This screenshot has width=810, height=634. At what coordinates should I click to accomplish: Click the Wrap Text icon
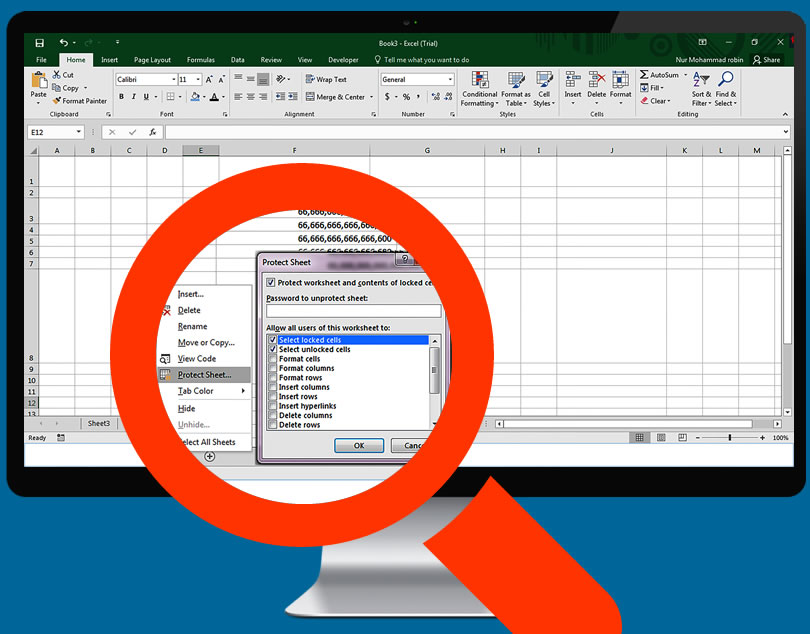coord(309,79)
